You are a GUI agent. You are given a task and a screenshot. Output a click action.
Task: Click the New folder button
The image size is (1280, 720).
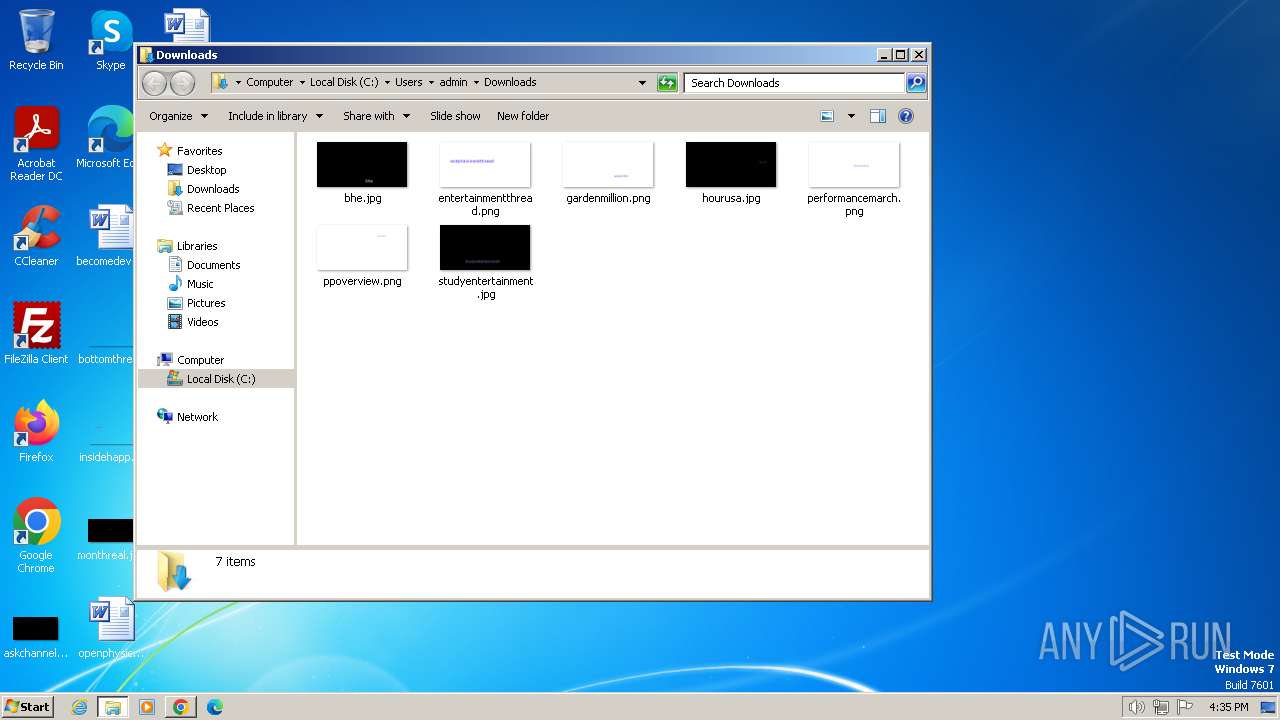[523, 116]
